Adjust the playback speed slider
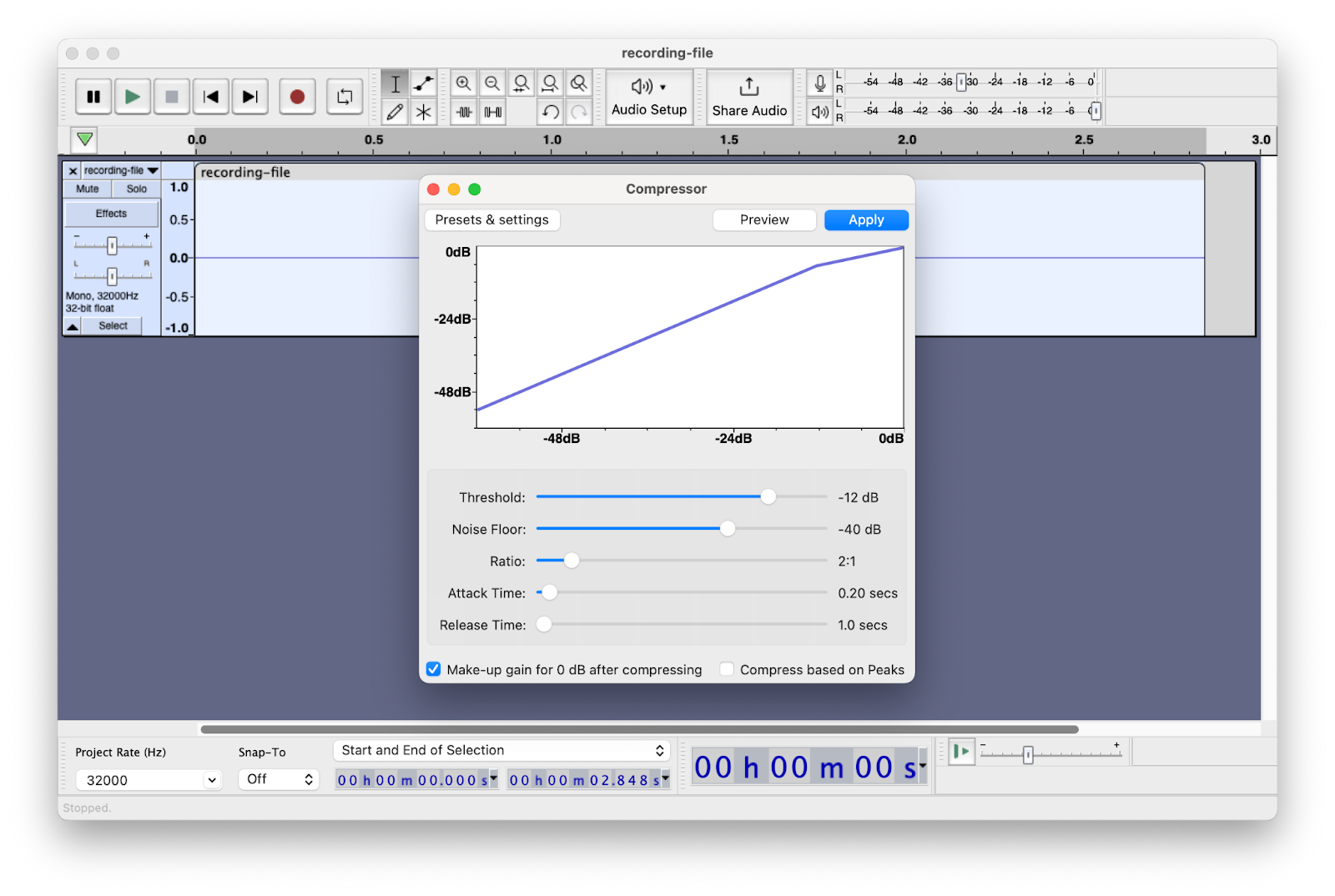1335x896 pixels. pyautogui.click(x=1028, y=754)
